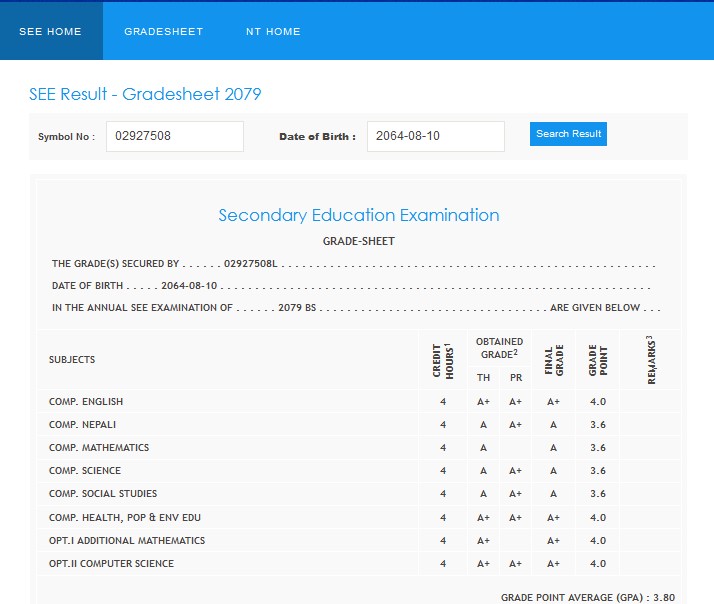Click the SEE Result - Gradesheet 2079 heading
The image size is (714, 604).
point(145,94)
